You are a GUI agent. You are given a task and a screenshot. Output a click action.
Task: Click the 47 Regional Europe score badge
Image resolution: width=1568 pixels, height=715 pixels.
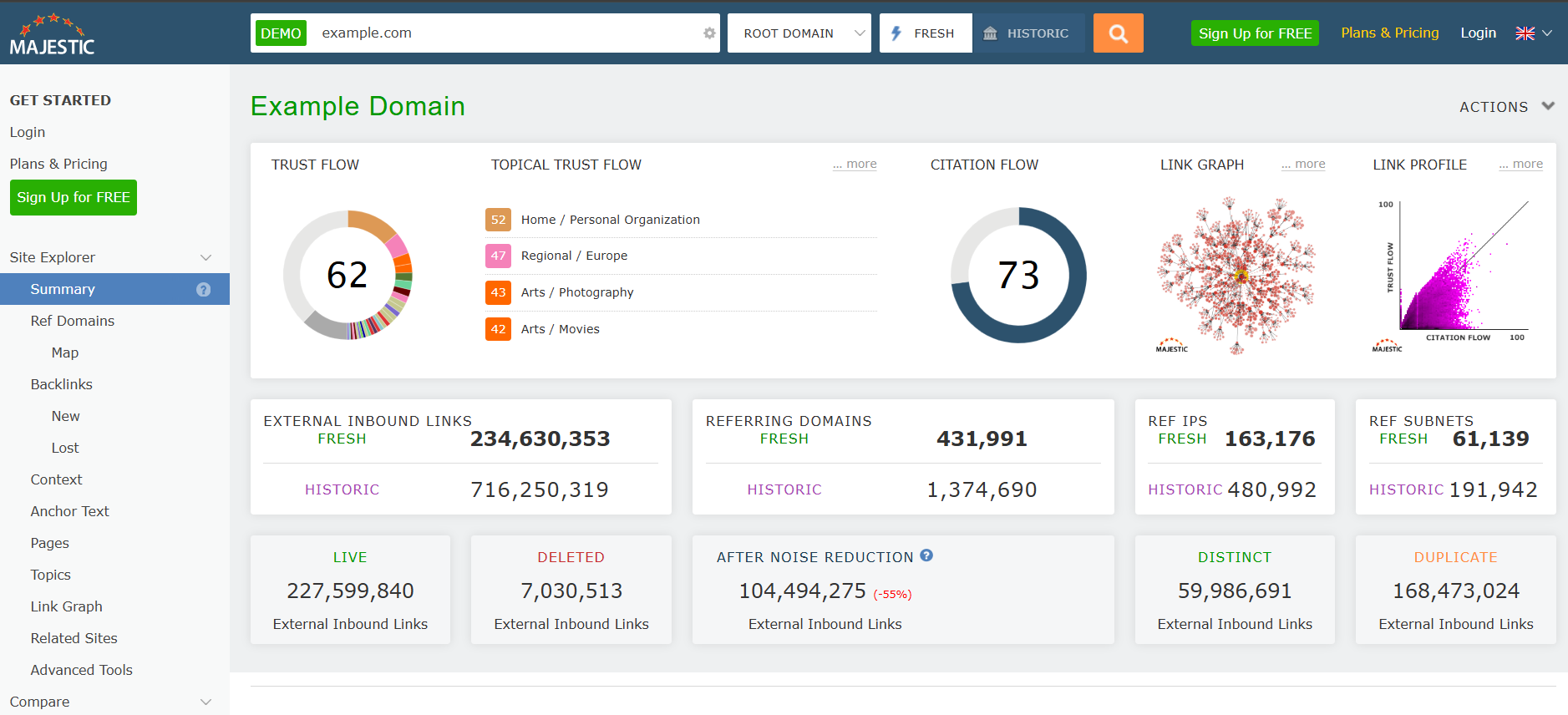pyautogui.click(x=498, y=256)
